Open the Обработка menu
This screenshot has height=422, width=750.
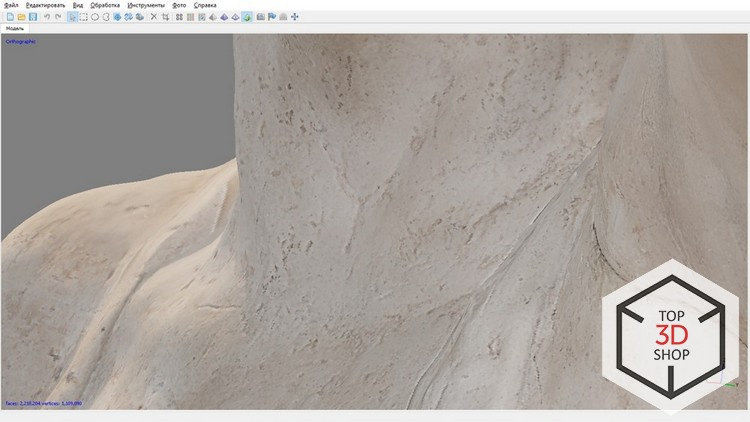point(105,5)
